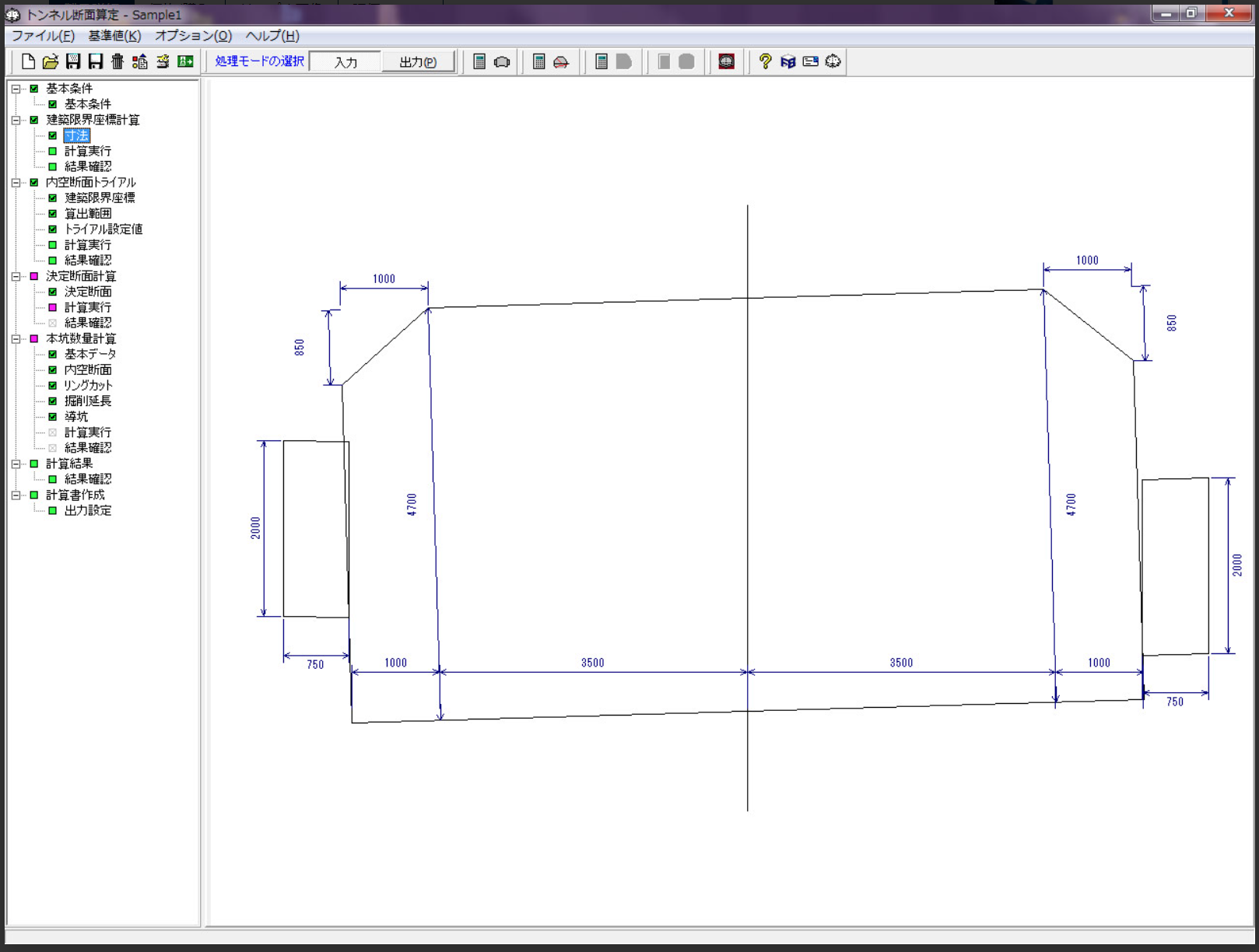The height and width of the screenshot is (952, 1259).
Task: Select トライアル設定値 in the tree
Action: point(103,229)
